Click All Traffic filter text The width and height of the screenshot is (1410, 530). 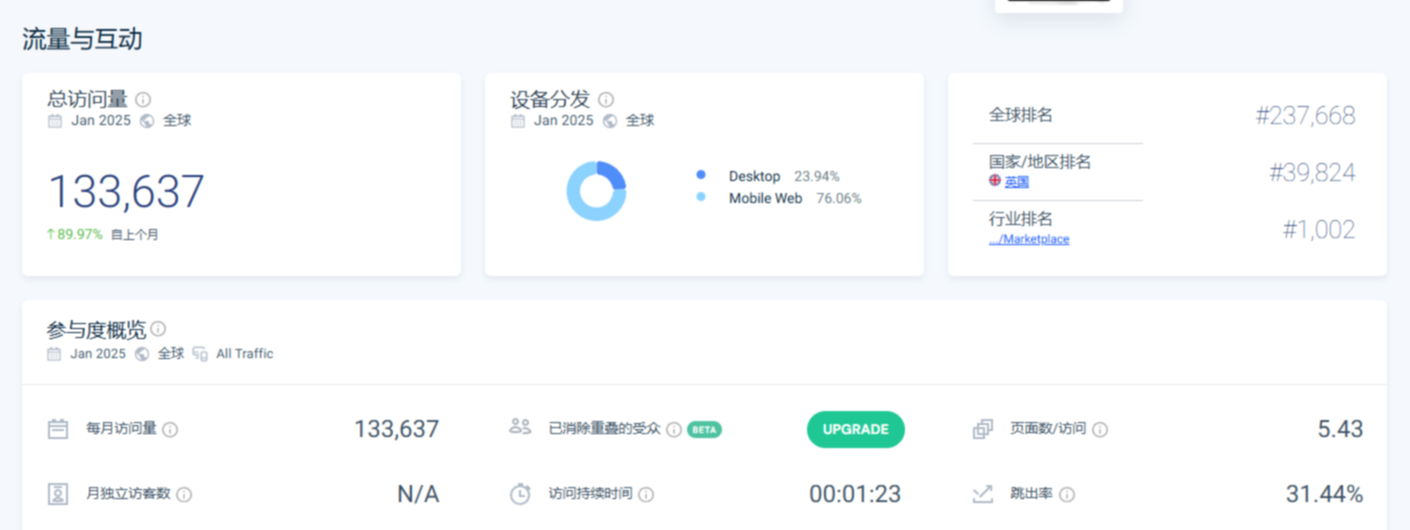click(245, 354)
